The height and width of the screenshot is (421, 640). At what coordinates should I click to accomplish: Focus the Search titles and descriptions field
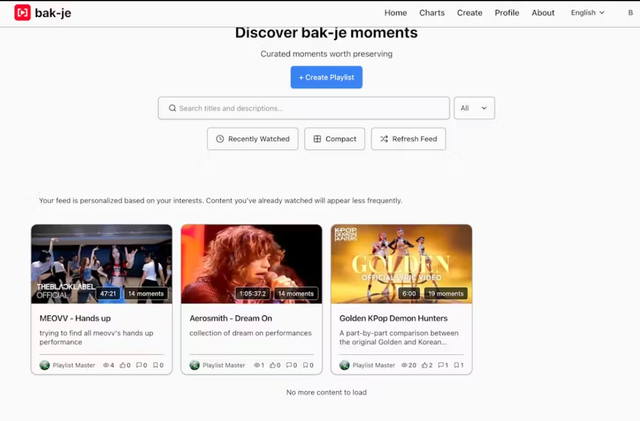(304, 108)
